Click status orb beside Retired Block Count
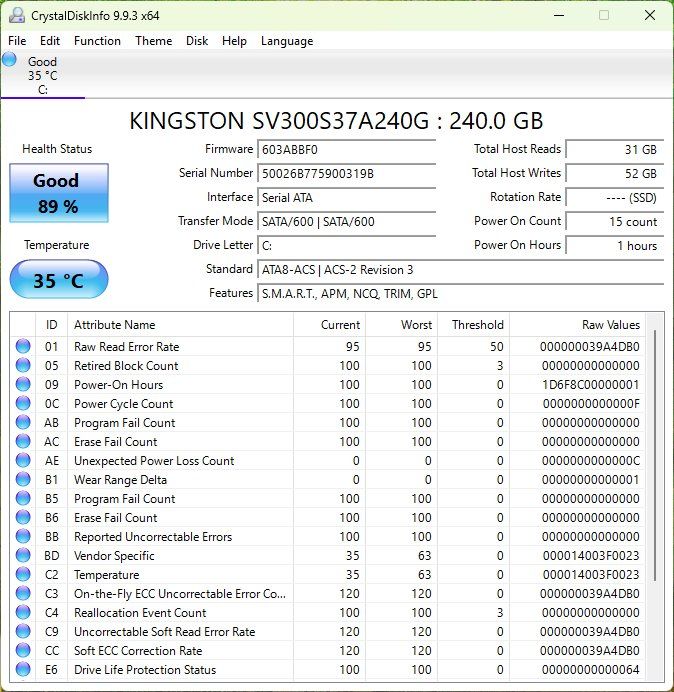Viewport: 674px width, 692px height. pos(23,365)
